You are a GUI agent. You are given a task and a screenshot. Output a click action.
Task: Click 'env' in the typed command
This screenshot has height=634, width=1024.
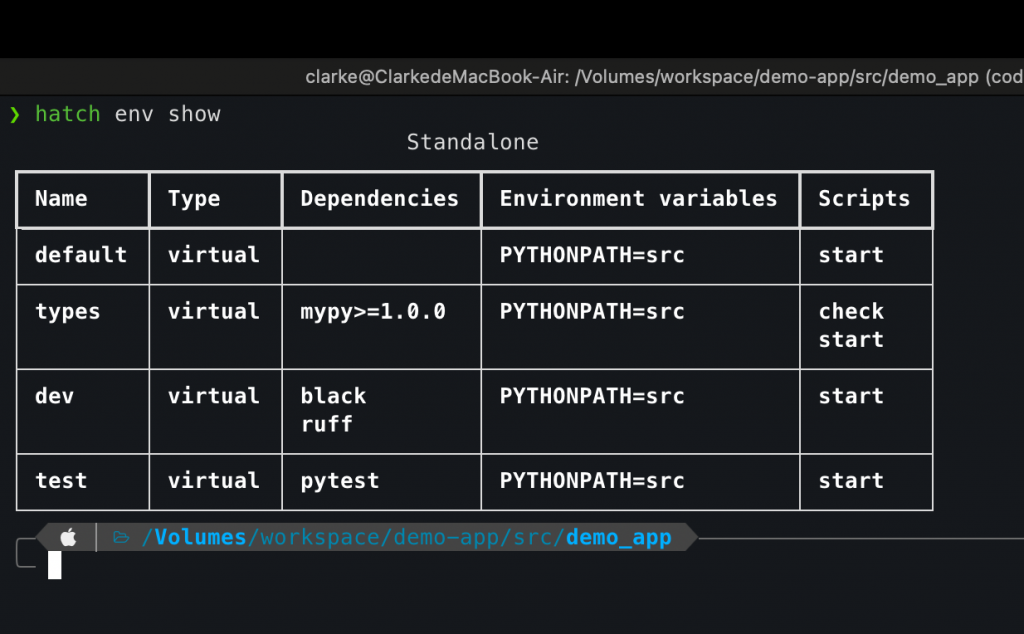click(134, 114)
